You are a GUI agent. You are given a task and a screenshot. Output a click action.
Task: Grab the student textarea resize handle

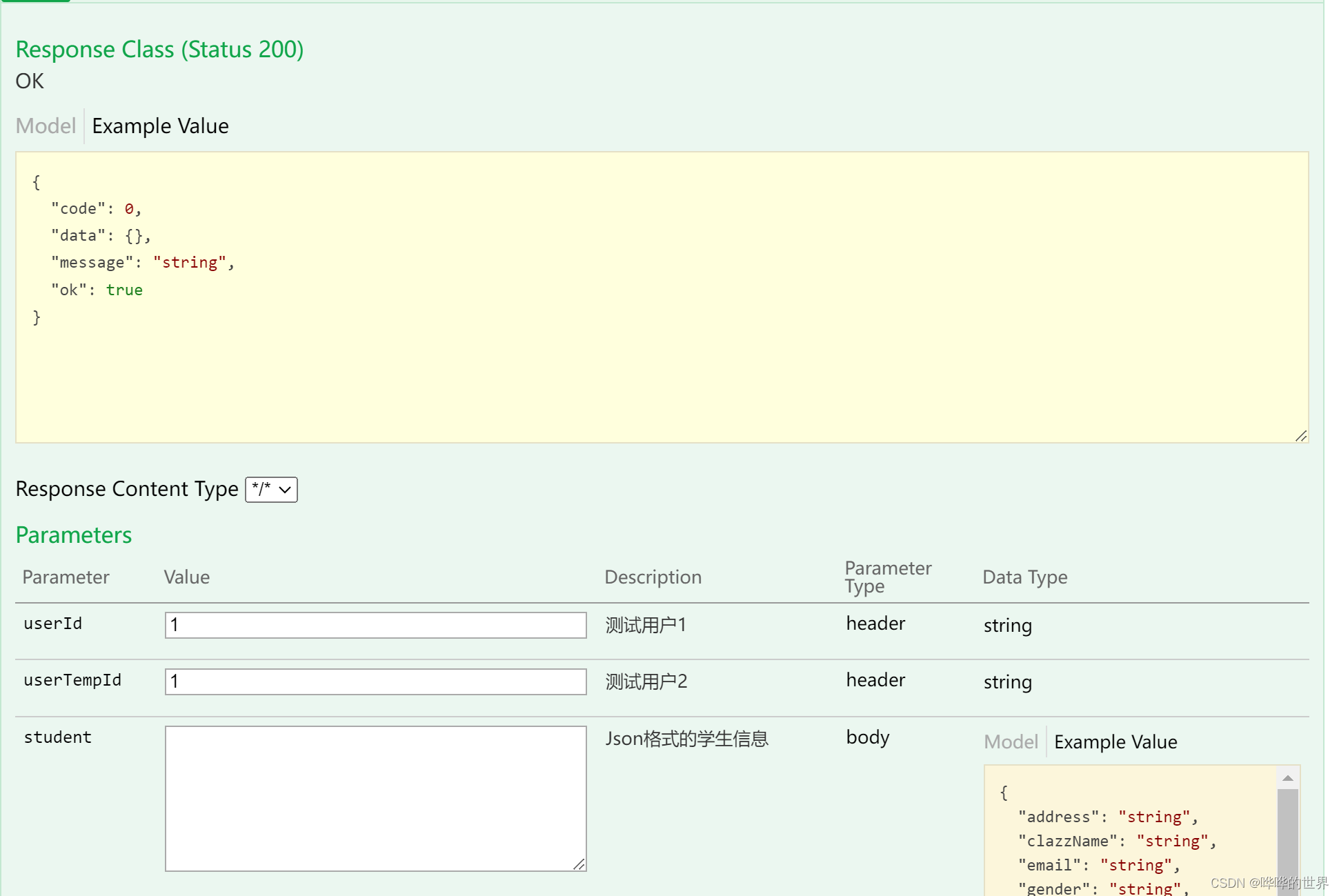(579, 864)
